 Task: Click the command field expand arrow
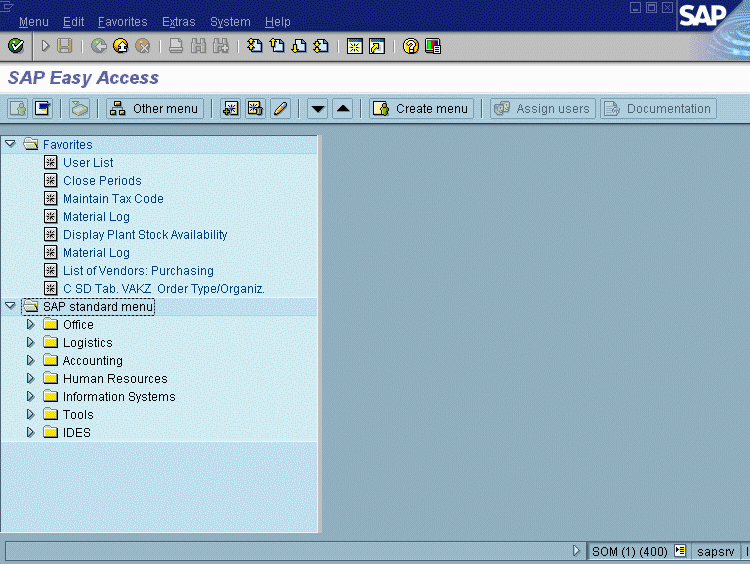coord(45,46)
